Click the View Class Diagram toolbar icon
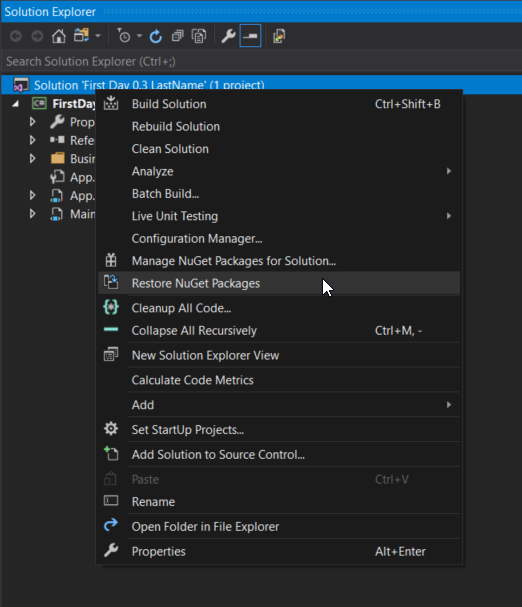Image resolution: width=522 pixels, height=607 pixels. tap(279, 36)
